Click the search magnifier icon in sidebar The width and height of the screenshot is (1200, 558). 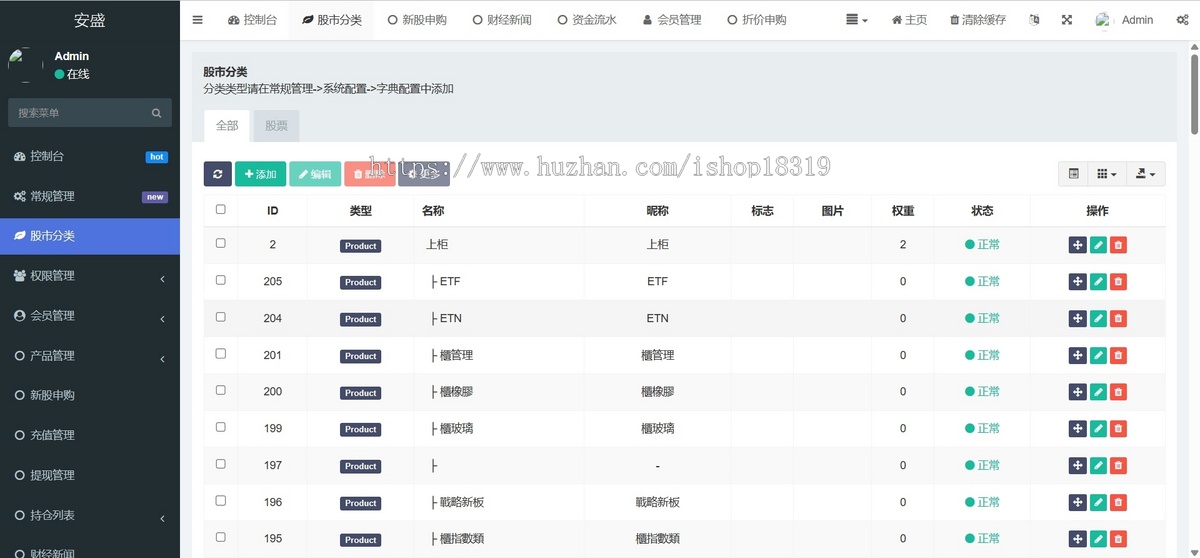[156, 113]
